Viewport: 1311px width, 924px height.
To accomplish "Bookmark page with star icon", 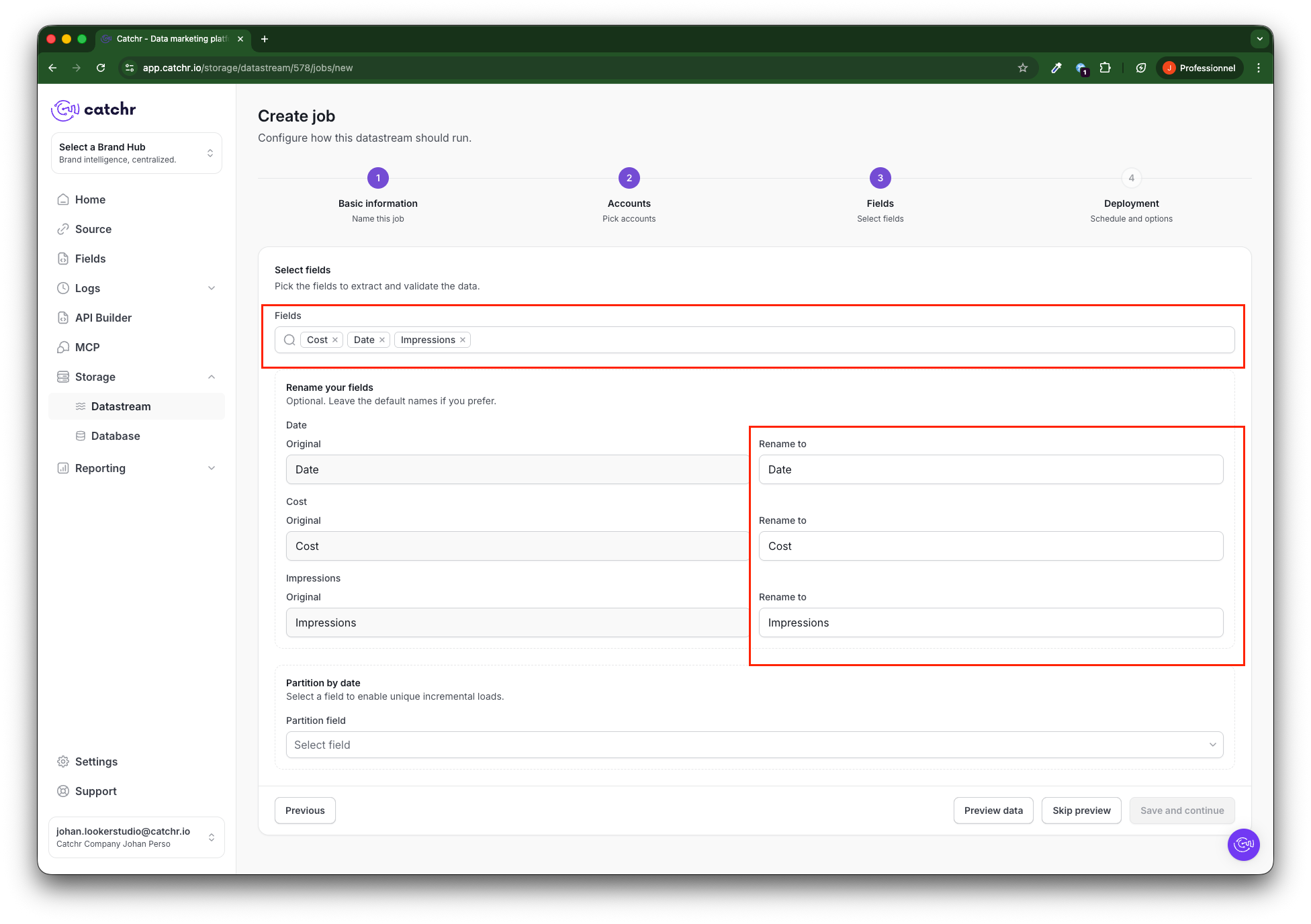I will point(1022,68).
